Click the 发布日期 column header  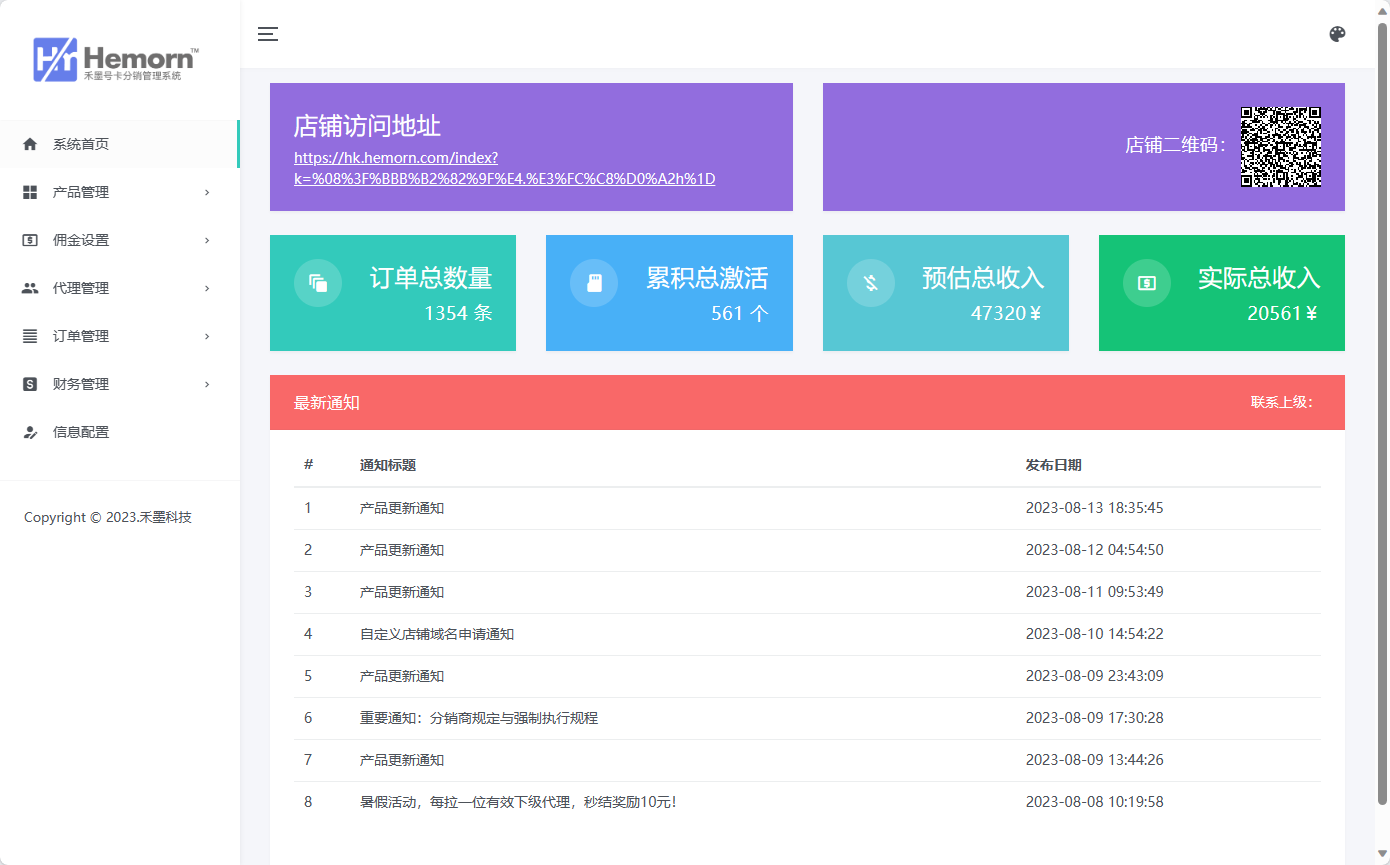[x=1053, y=465]
